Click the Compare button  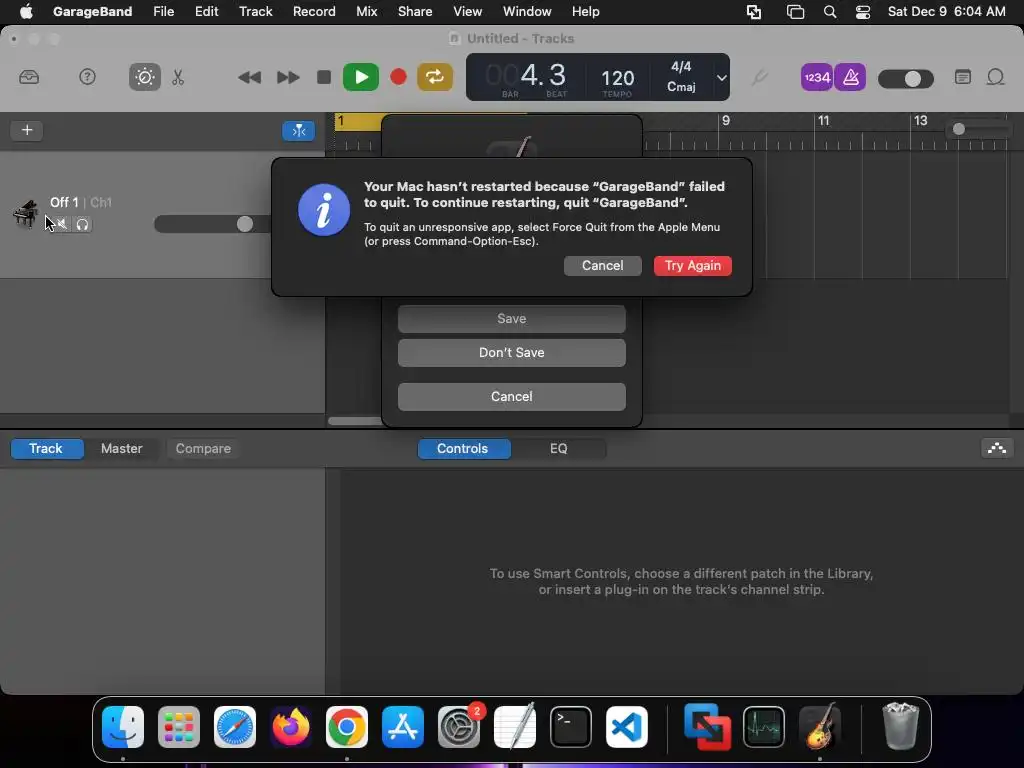(x=203, y=449)
